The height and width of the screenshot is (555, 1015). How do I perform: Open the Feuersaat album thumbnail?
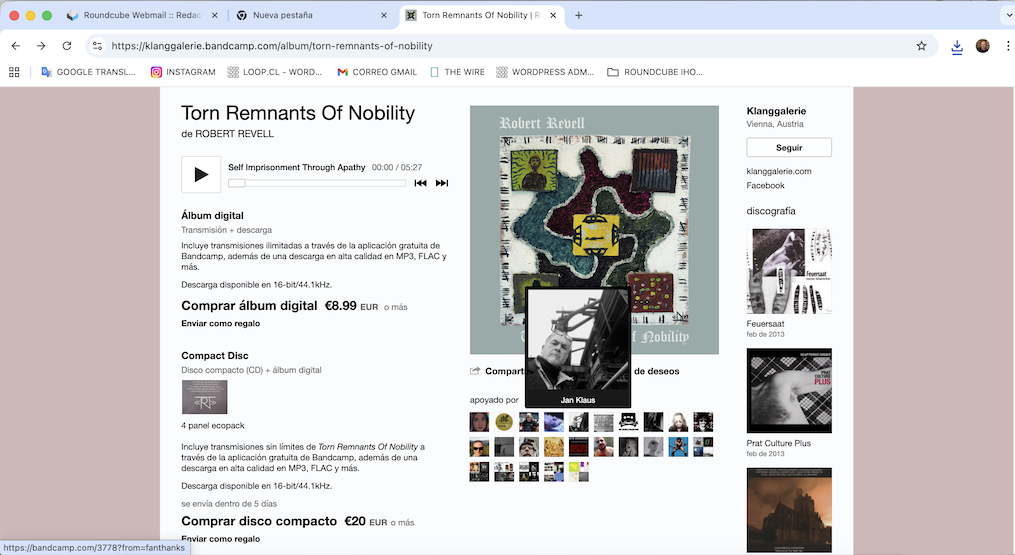coord(789,272)
